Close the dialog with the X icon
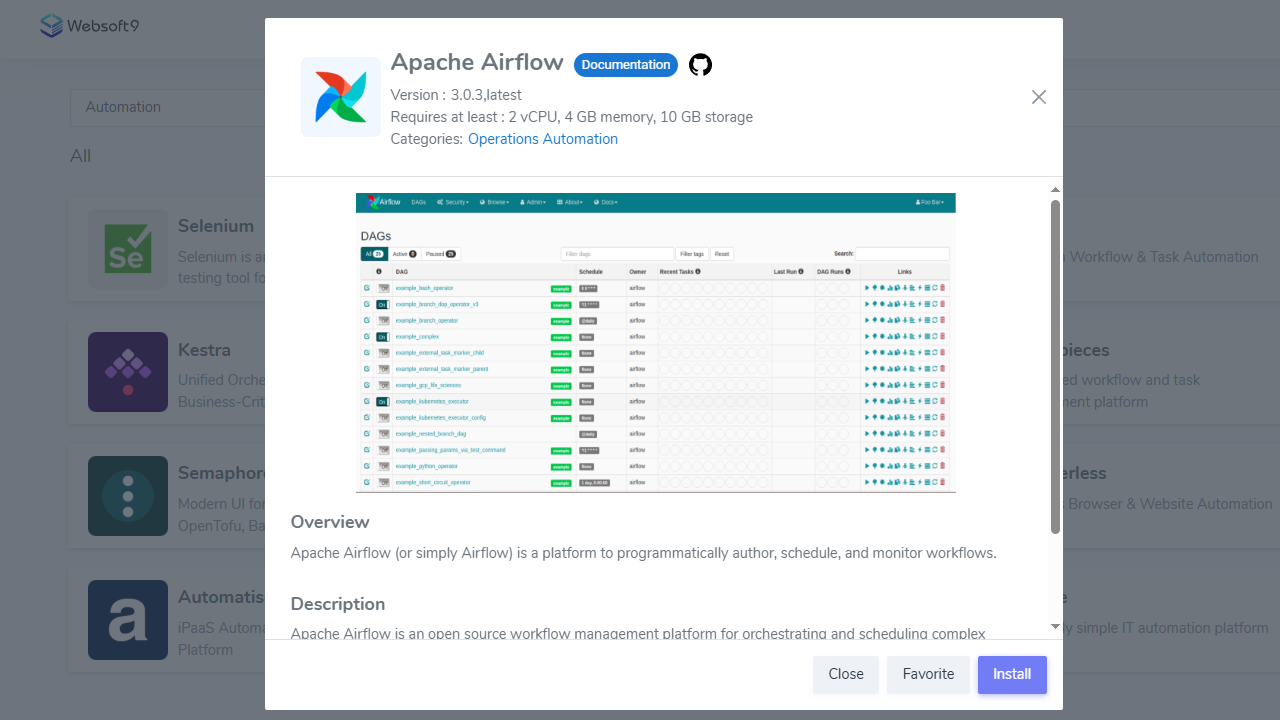 point(1039,97)
